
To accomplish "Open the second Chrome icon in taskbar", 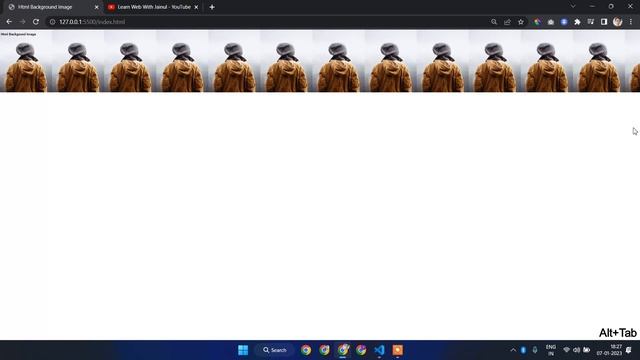I will coord(324,350).
